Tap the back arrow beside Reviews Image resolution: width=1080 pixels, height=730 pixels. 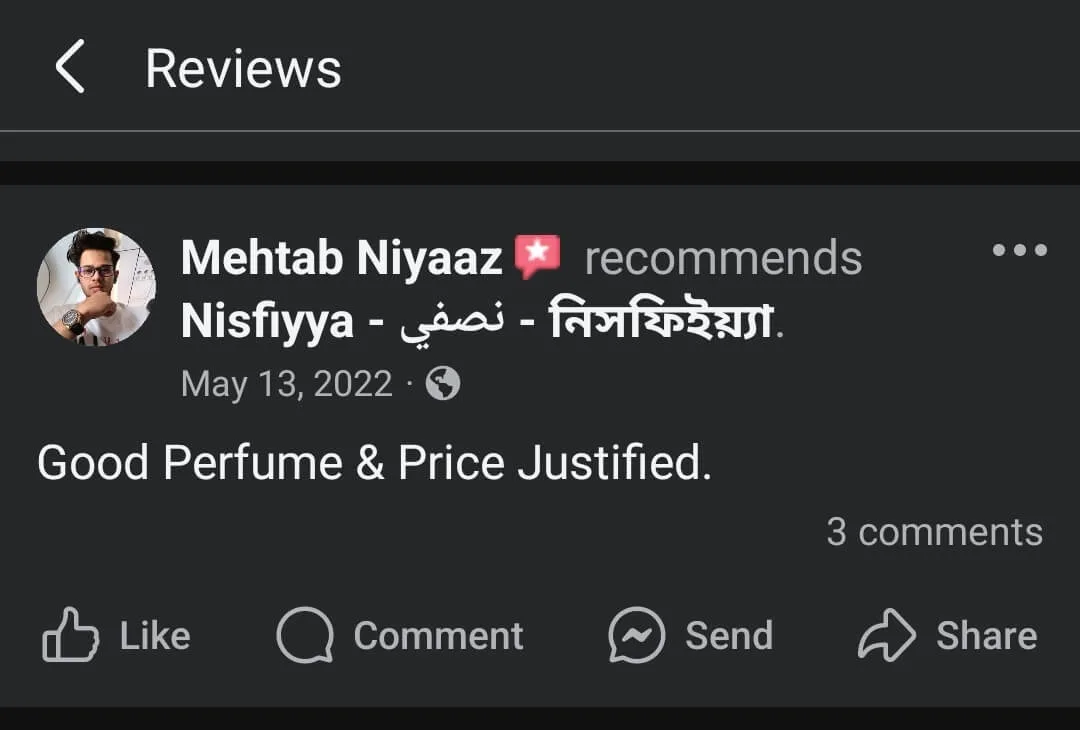pyautogui.click(x=70, y=69)
